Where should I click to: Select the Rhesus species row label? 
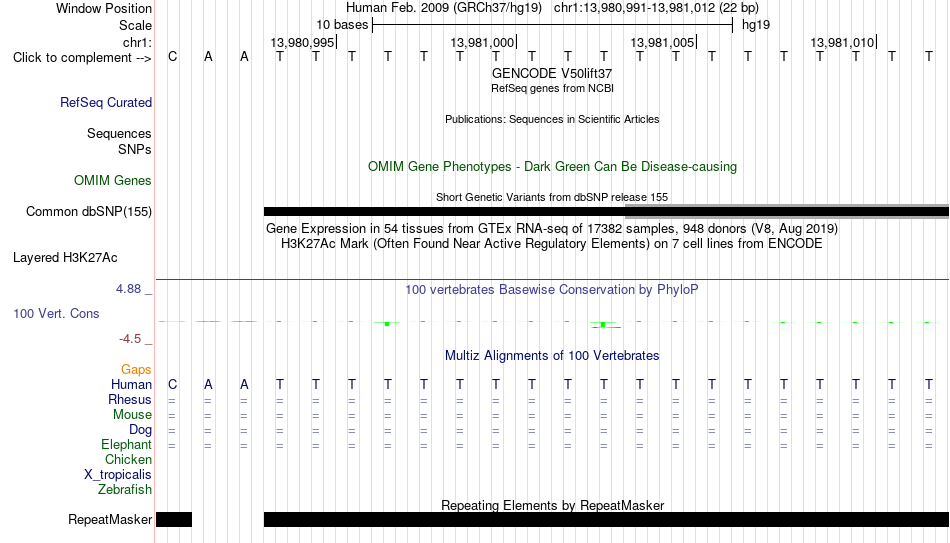130,399
